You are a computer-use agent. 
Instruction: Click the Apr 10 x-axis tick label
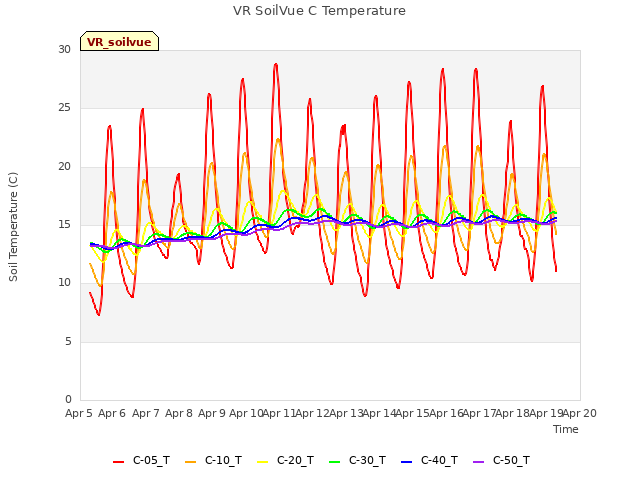tap(246, 413)
